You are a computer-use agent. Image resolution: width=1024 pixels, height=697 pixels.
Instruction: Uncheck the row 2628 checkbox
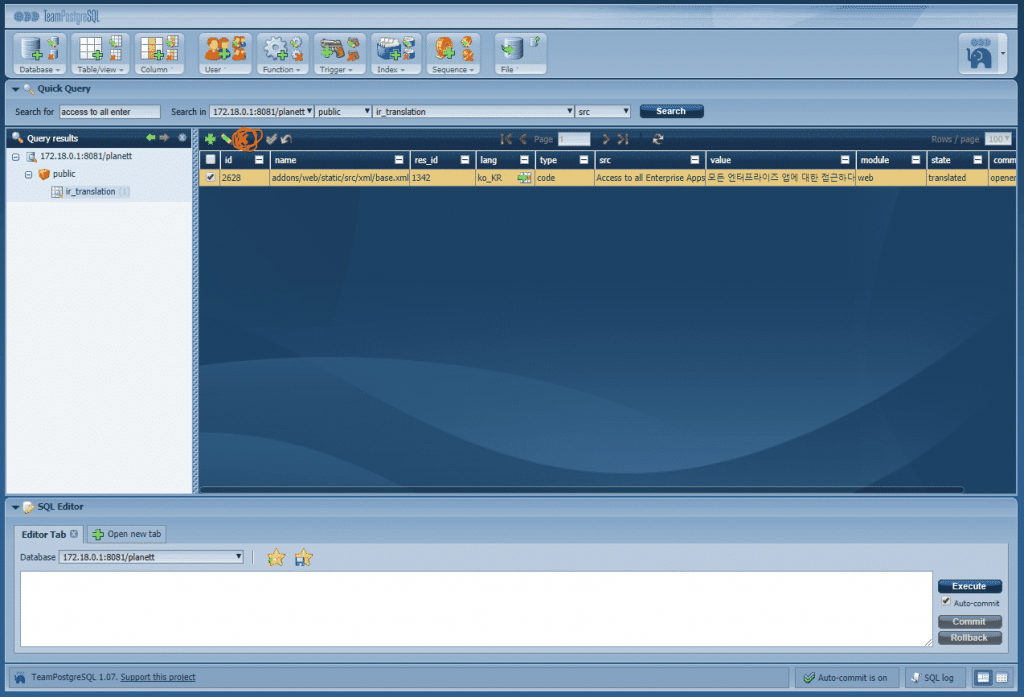click(x=210, y=177)
